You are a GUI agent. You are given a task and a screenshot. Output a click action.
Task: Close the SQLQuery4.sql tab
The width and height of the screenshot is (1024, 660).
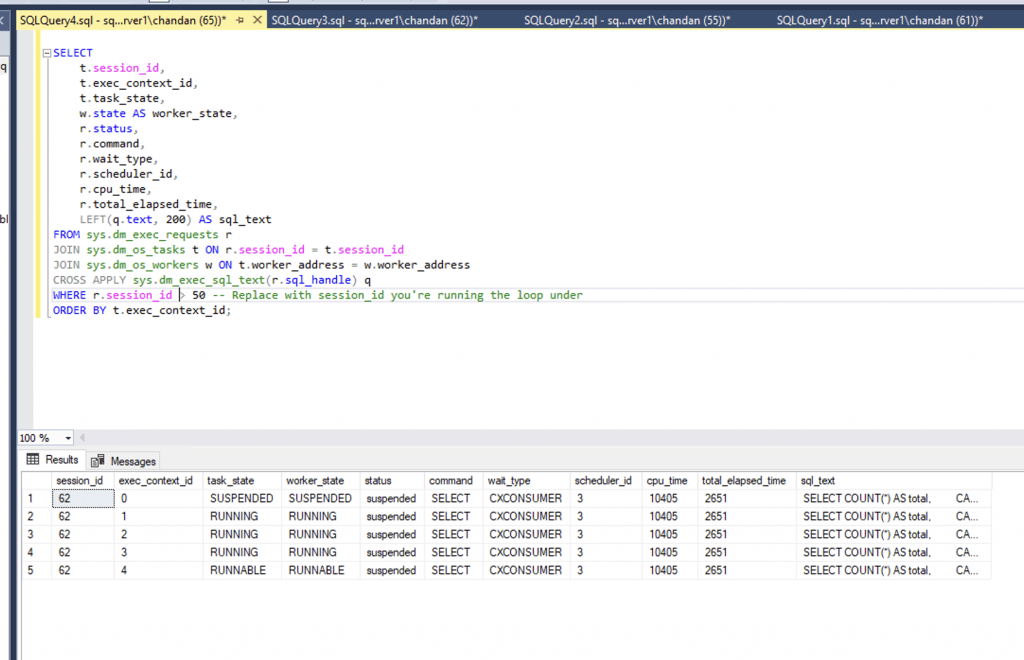pyautogui.click(x=255, y=18)
